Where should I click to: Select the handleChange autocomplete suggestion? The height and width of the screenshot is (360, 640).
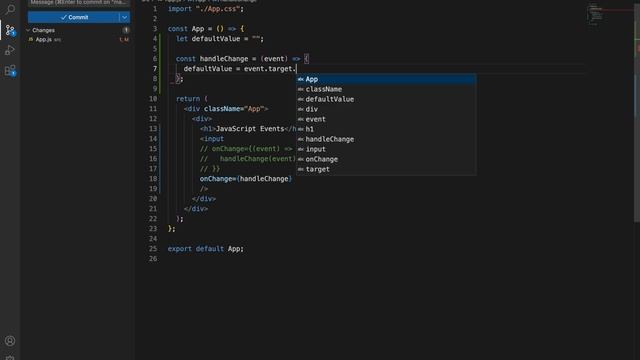click(x=386, y=139)
